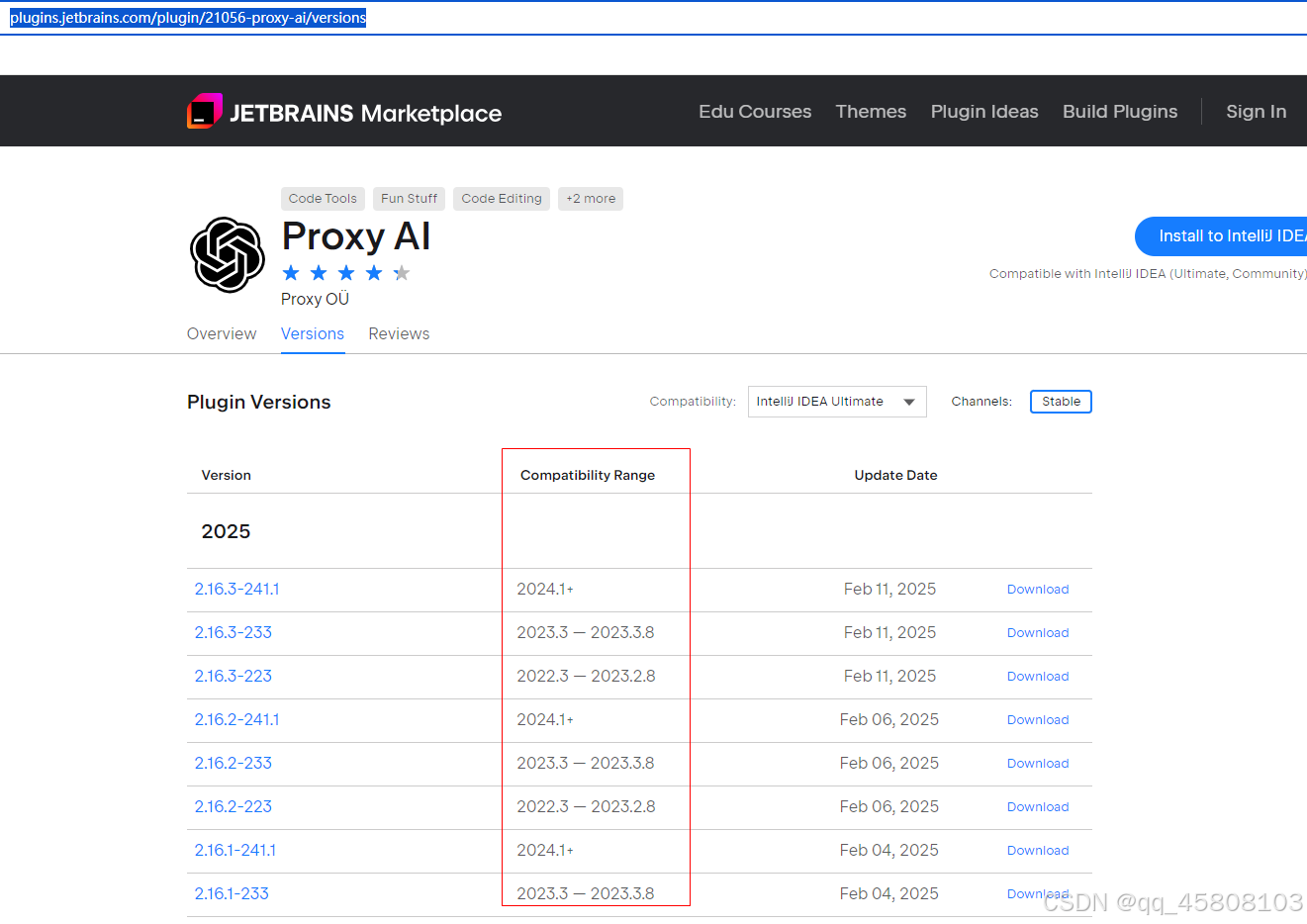Click the Plugin Versions heading
Viewport: 1307px width, 924px height.
tap(259, 403)
